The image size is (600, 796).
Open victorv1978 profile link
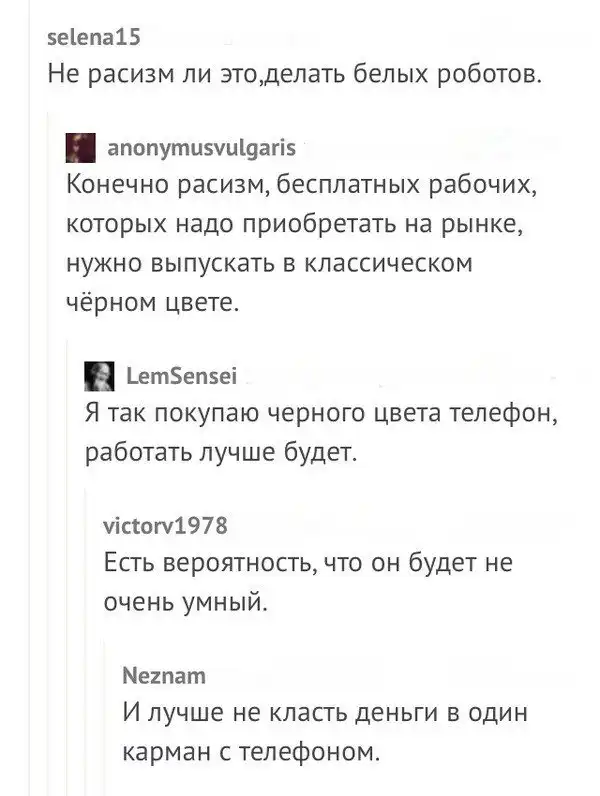click(165, 525)
